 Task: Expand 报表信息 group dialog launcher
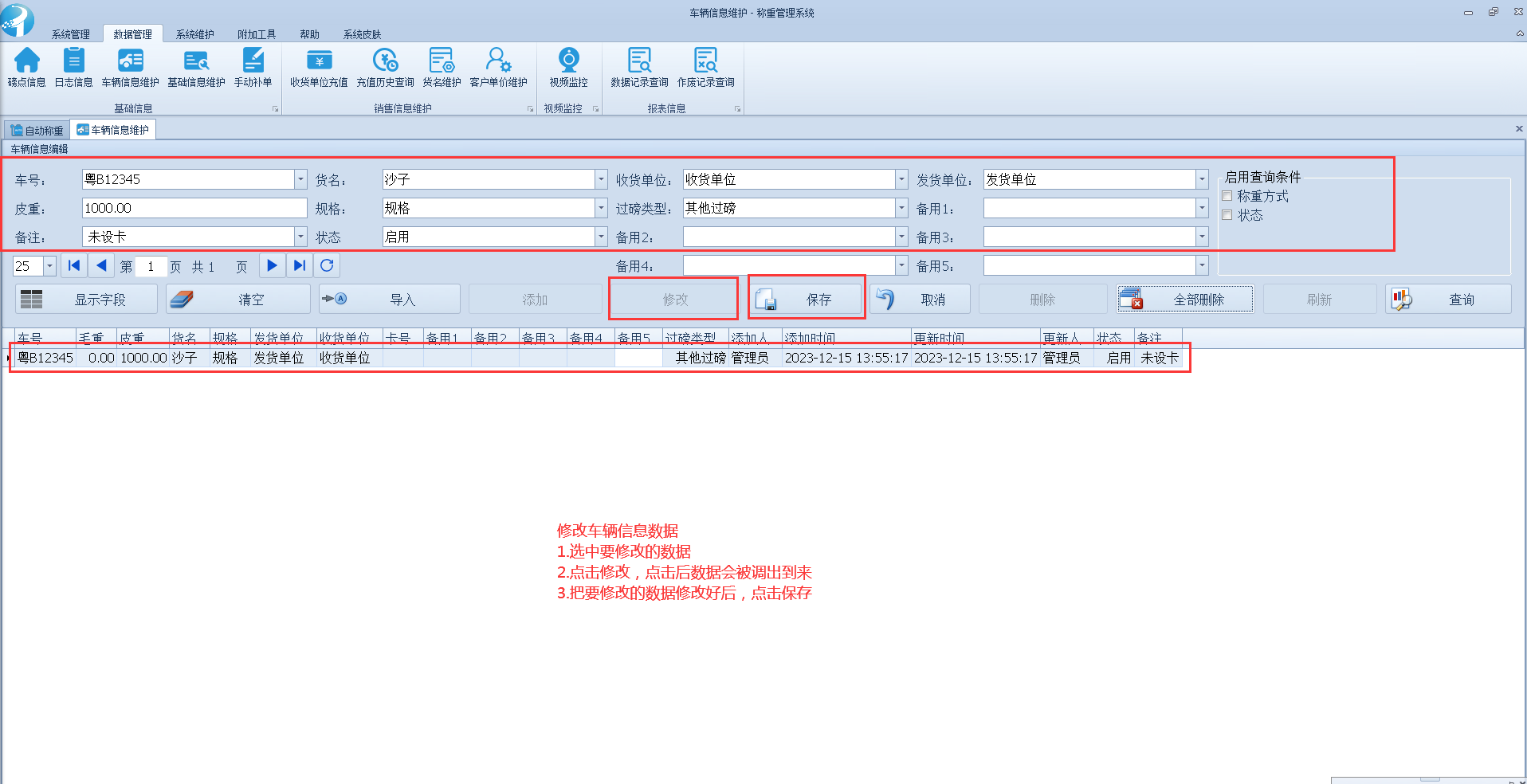[738, 109]
